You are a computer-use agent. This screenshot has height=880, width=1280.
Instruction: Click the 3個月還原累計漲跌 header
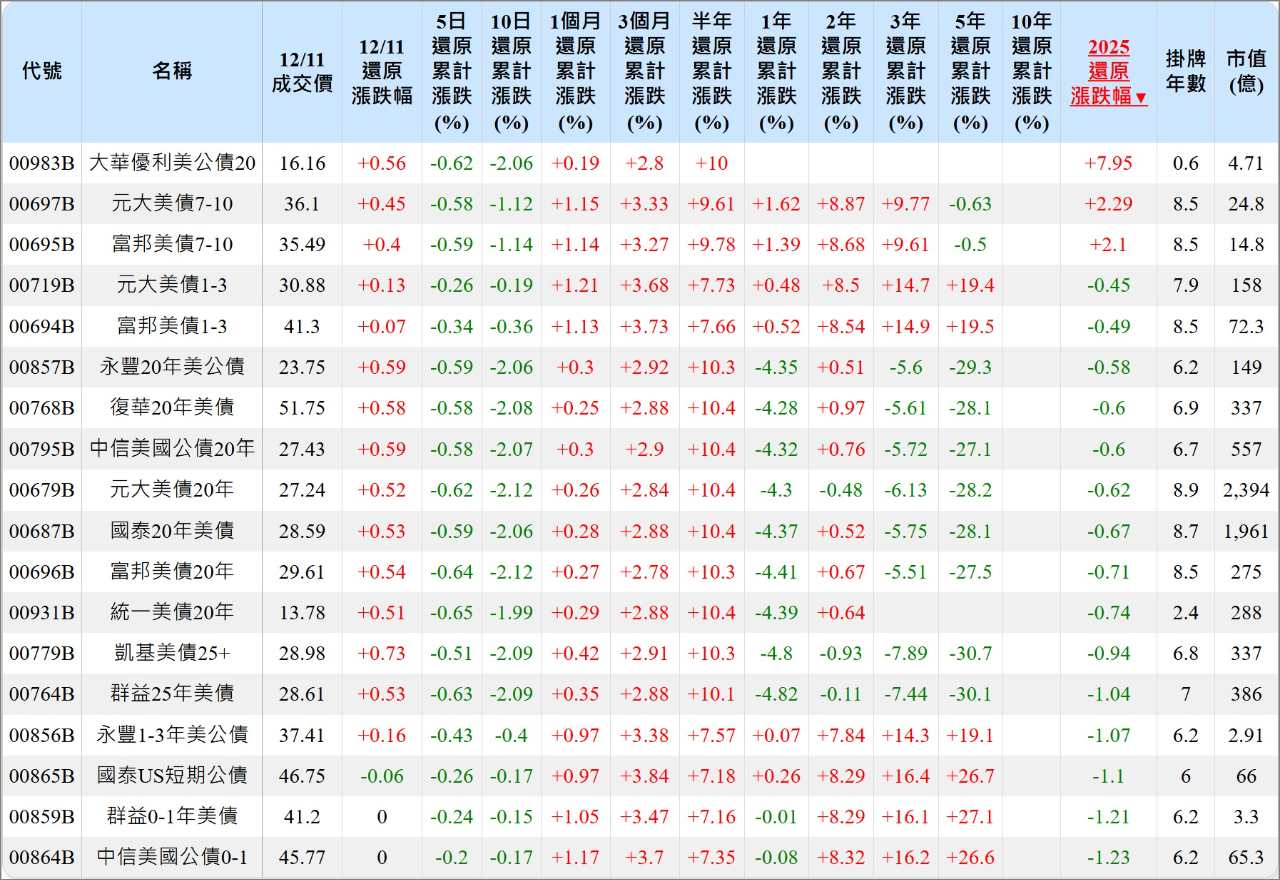tap(645, 74)
